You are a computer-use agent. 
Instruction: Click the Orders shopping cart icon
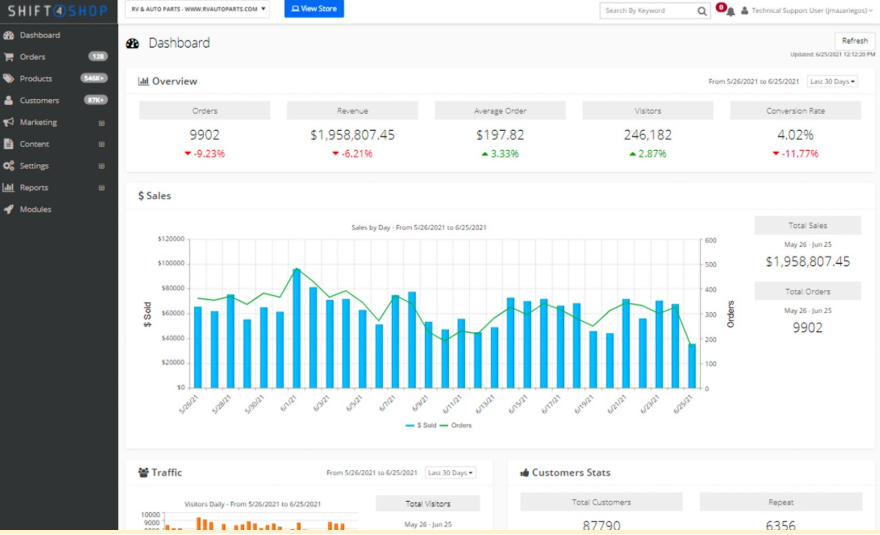point(8,57)
